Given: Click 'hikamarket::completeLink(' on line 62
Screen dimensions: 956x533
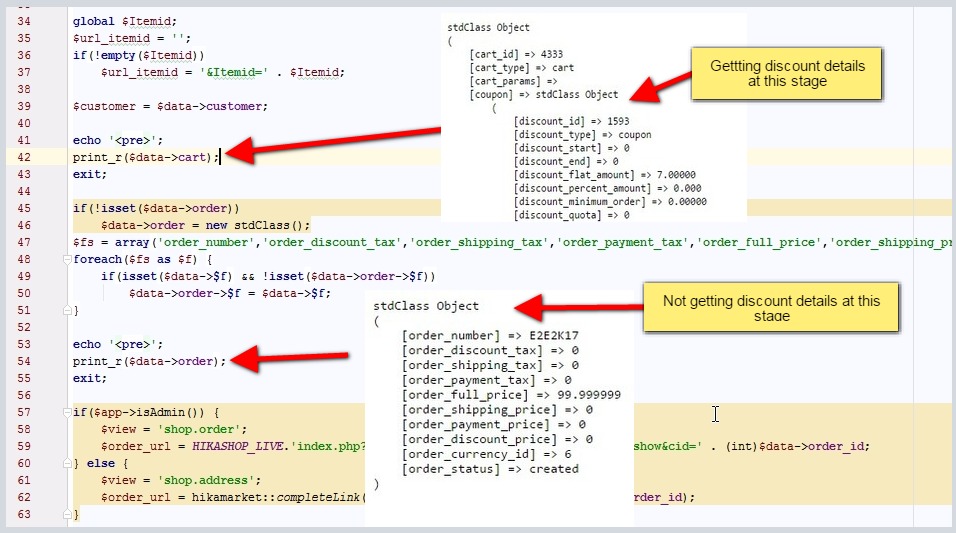Looking at the screenshot, I should 279,498.
